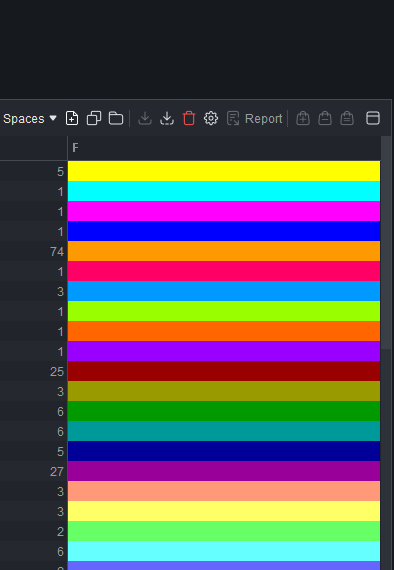Viewport: 394px width, 570px height.
Task: Click the count 1 beside cyan swatch
Action: 61,192
